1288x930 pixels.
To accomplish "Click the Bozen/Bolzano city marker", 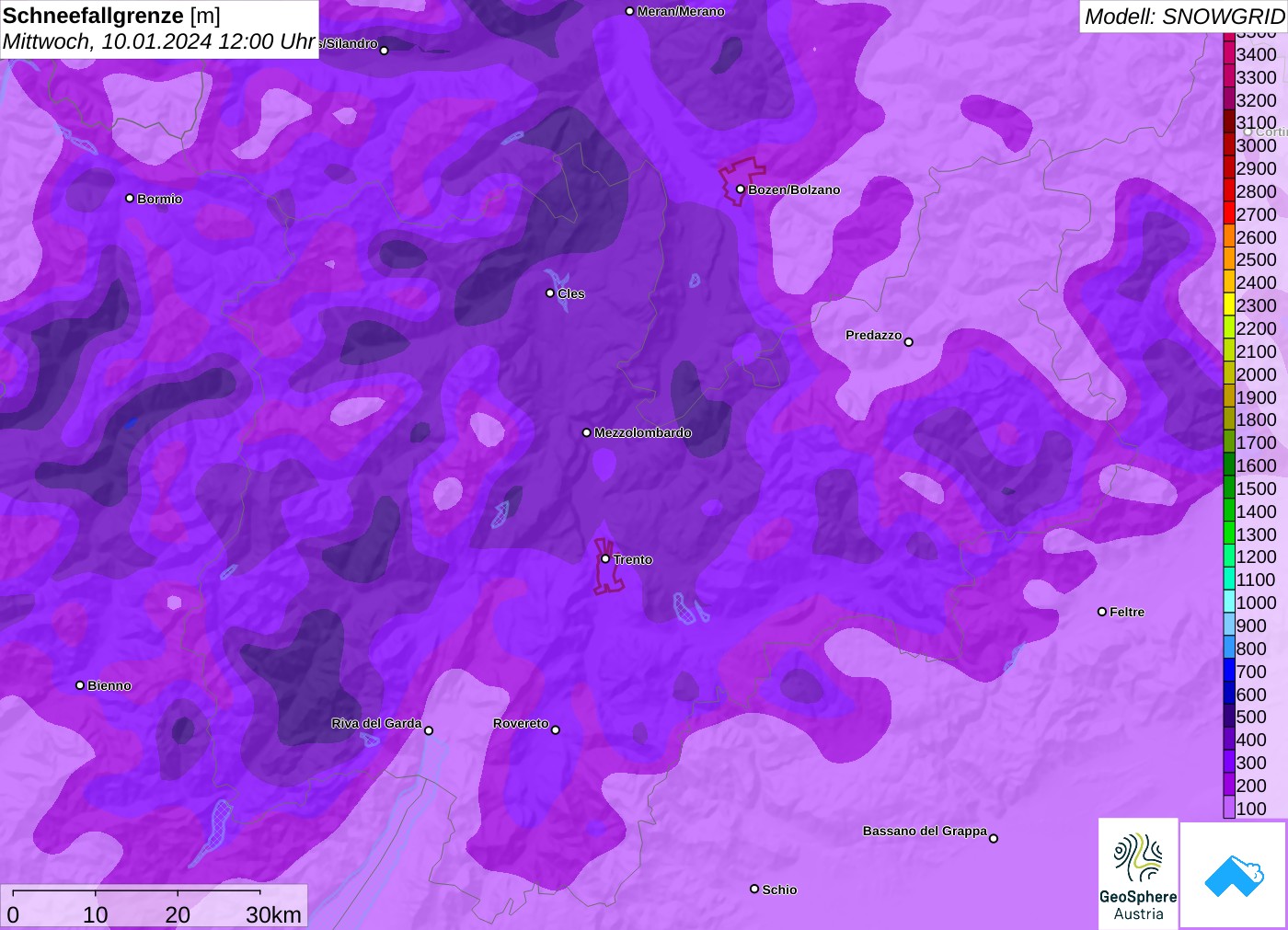I will (740, 189).
